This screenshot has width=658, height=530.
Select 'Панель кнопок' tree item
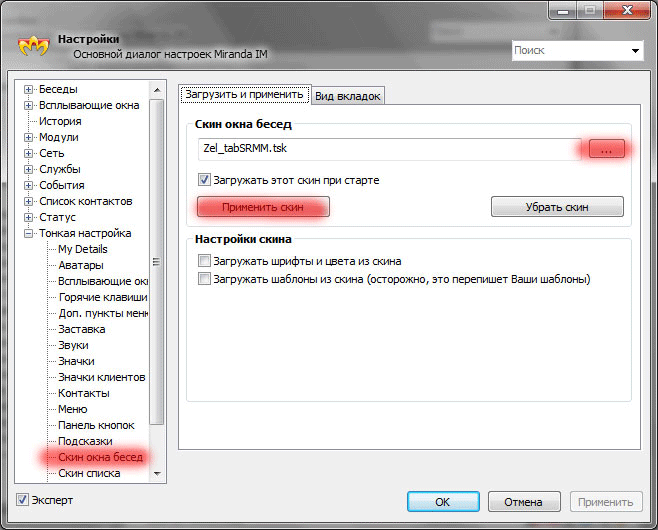click(96, 425)
